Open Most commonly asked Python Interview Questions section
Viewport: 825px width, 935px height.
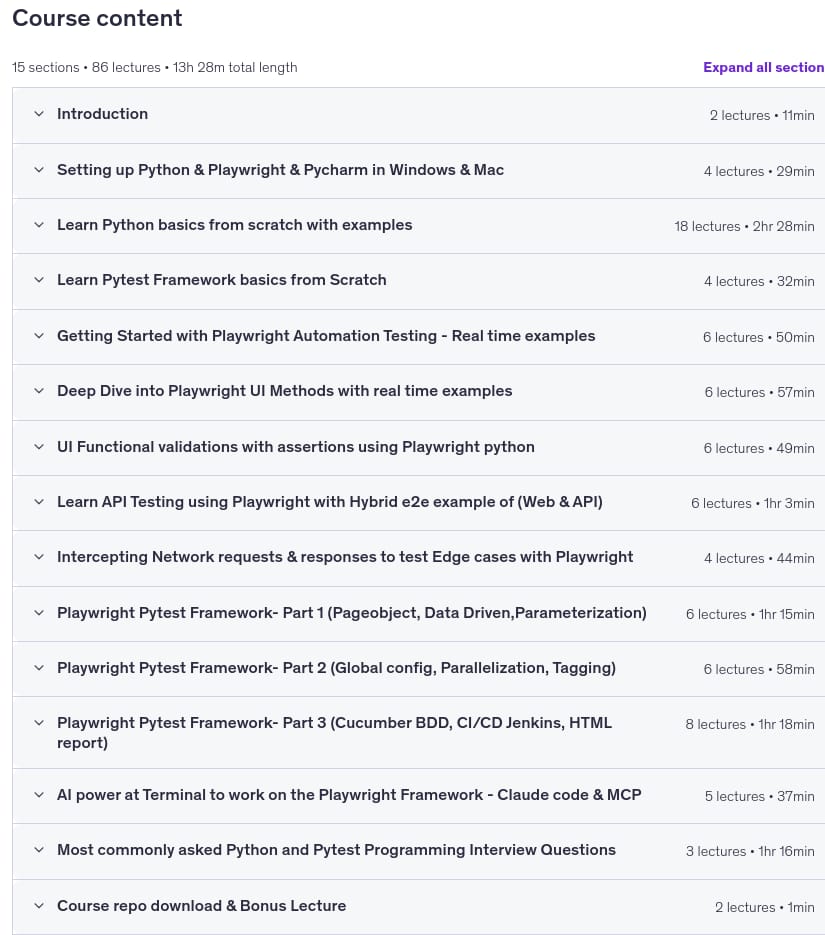336,850
